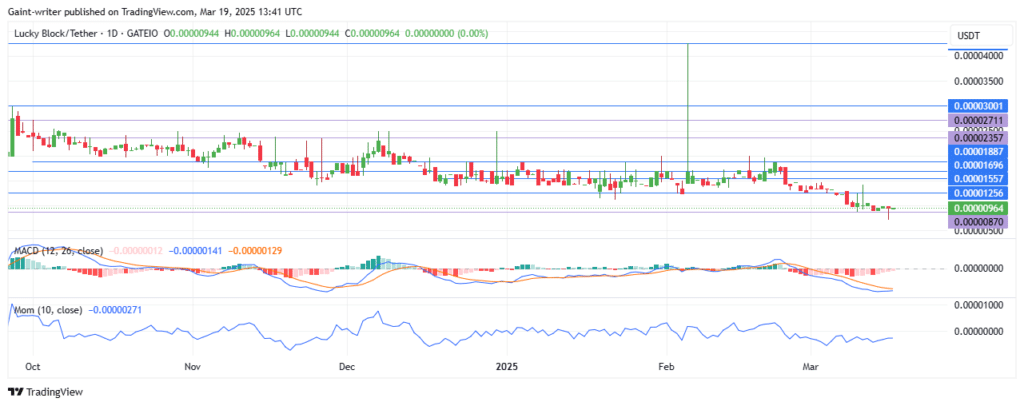Click the Nov label on time axis

(x=193, y=367)
